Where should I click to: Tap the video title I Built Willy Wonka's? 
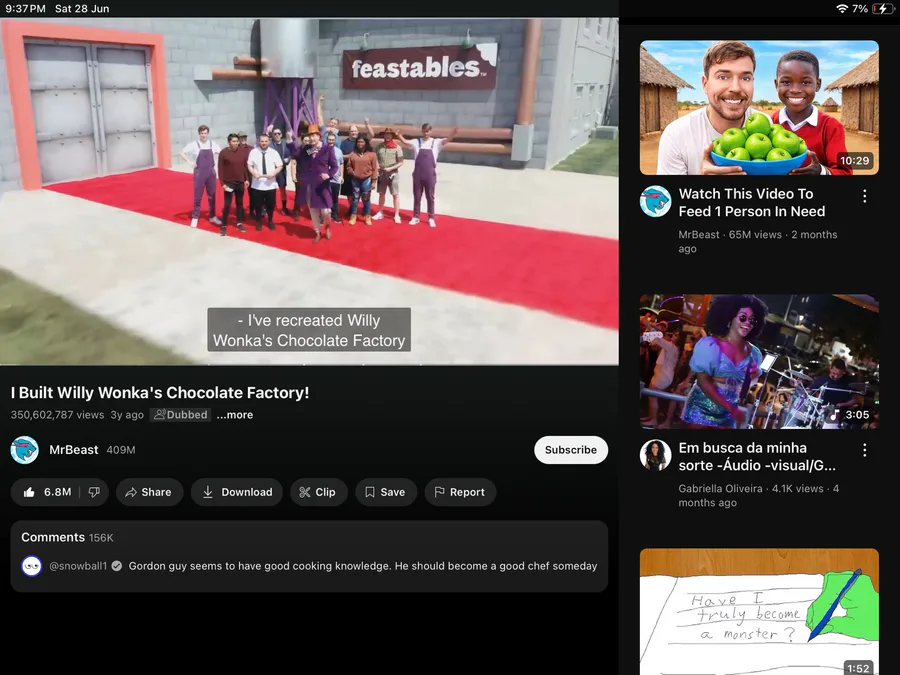coord(160,393)
